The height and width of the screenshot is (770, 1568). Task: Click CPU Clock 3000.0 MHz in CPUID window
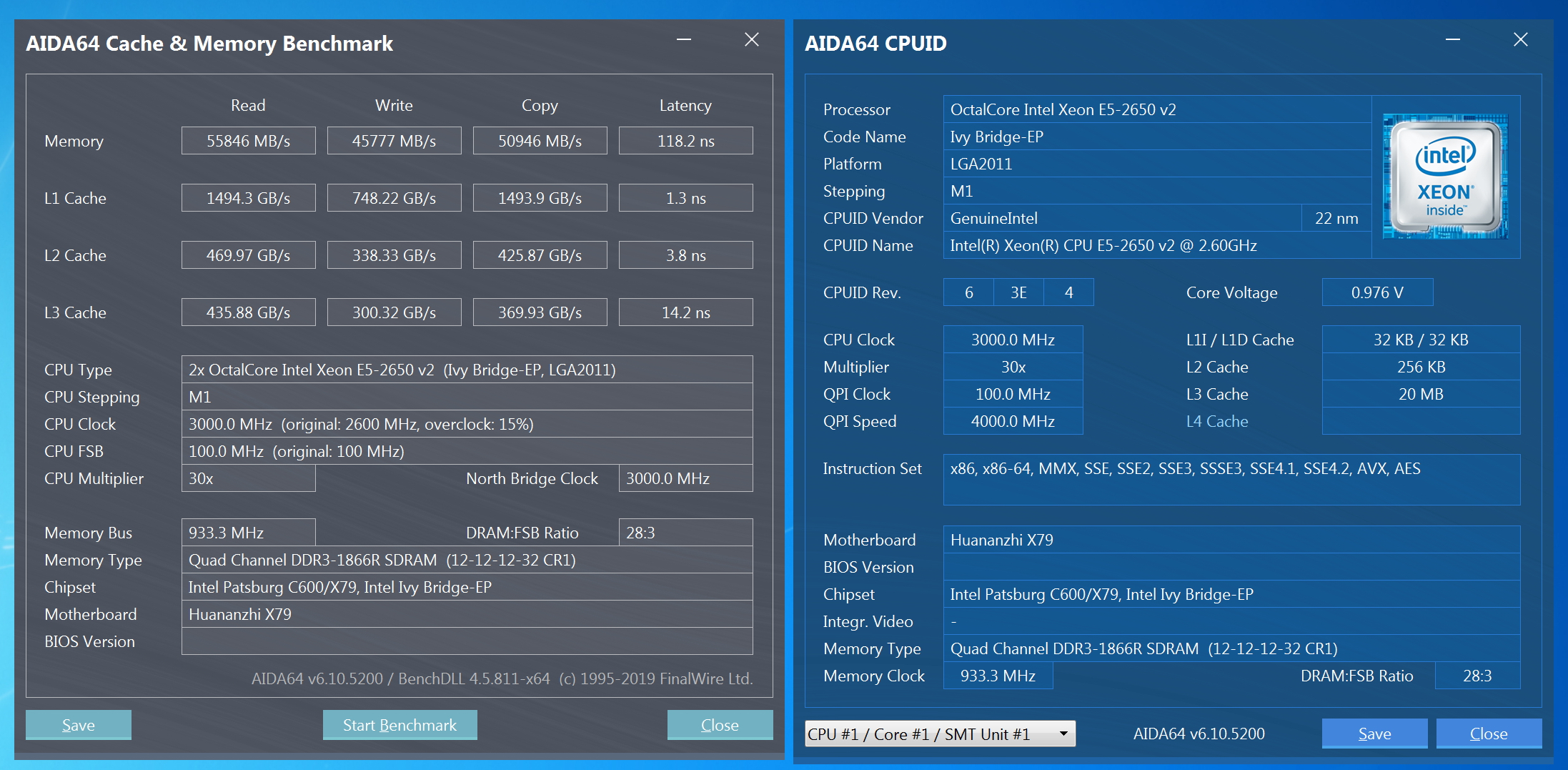(x=1013, y=340)
